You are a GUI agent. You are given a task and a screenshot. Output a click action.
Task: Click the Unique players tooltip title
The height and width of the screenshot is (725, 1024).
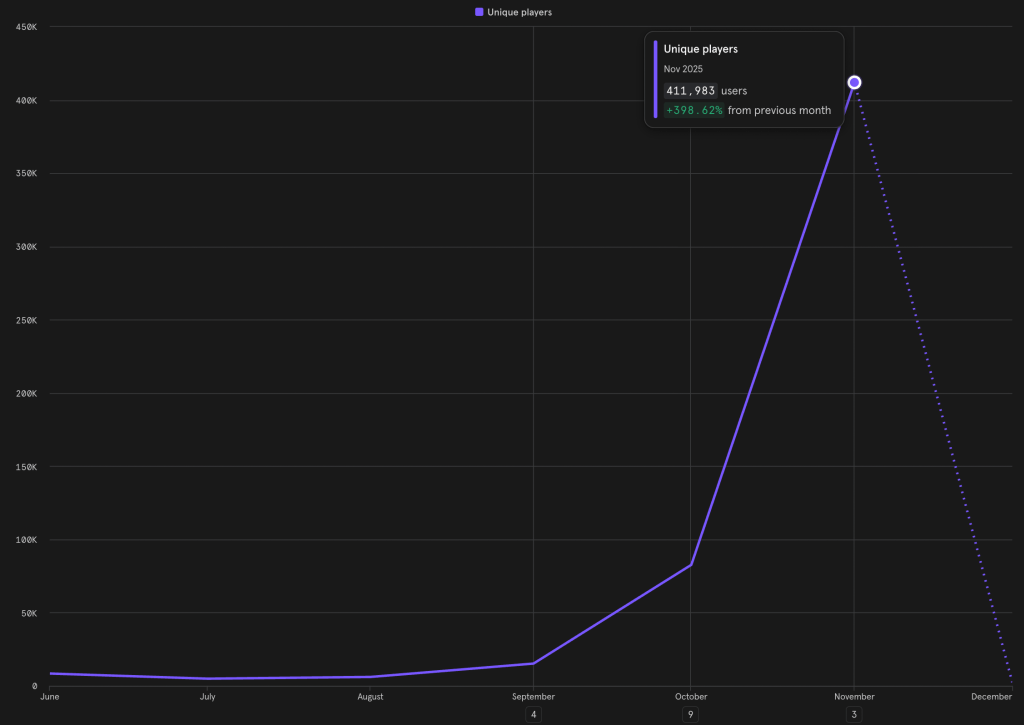[701, 48]
